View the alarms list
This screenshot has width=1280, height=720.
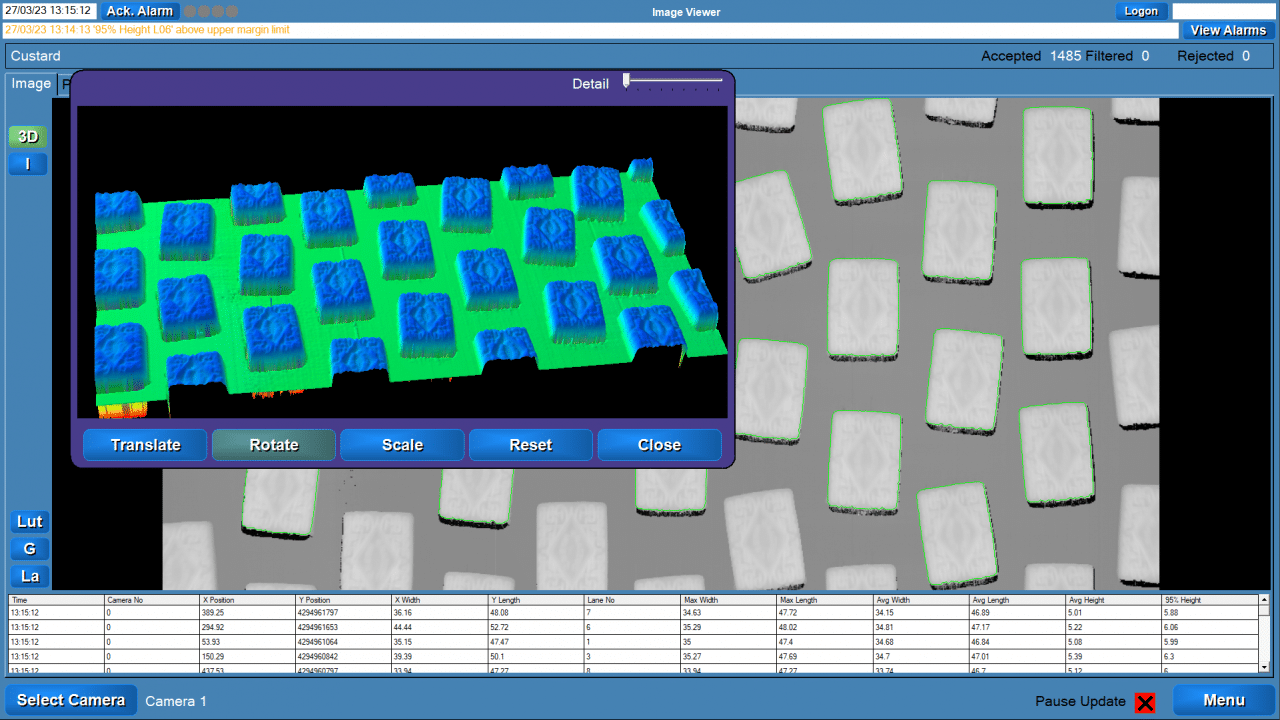tap(1228, 30)
